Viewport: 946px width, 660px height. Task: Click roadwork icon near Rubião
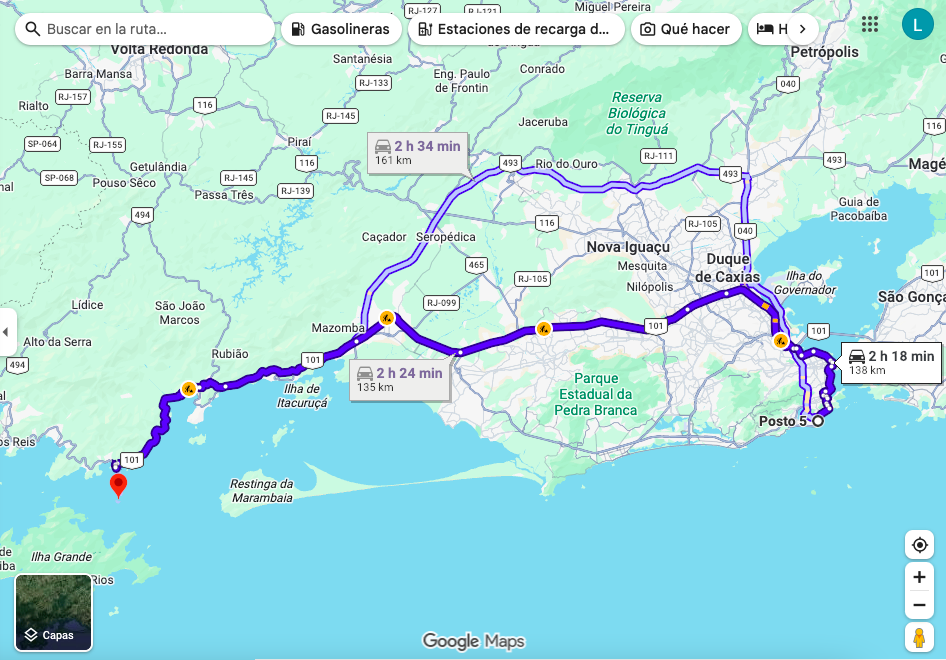point(189,389)
